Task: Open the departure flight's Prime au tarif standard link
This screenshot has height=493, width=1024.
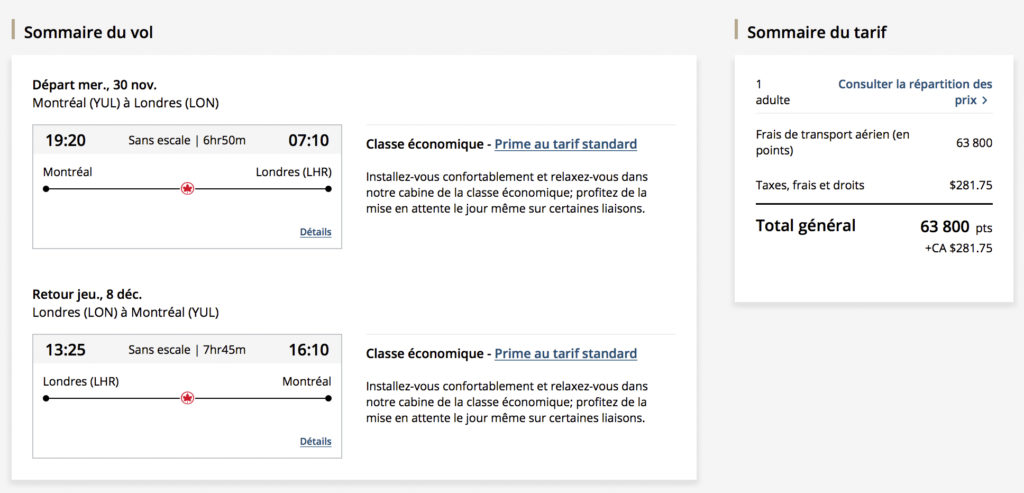Action: tap(565, 144)
